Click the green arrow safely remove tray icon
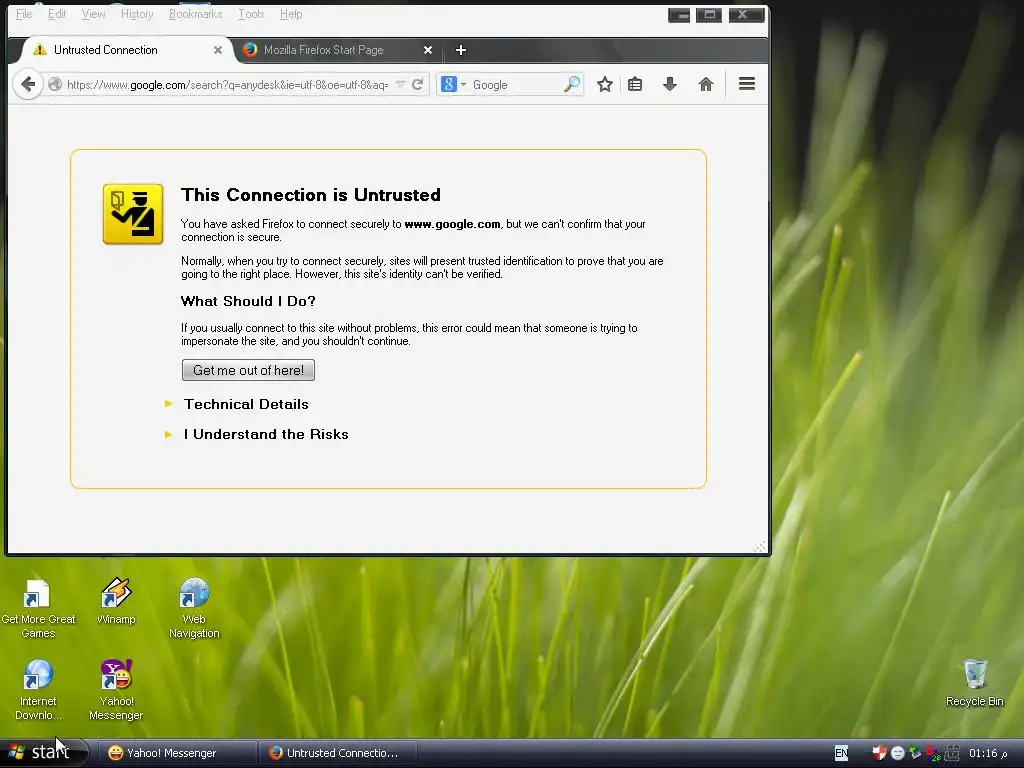 point(916,753)
